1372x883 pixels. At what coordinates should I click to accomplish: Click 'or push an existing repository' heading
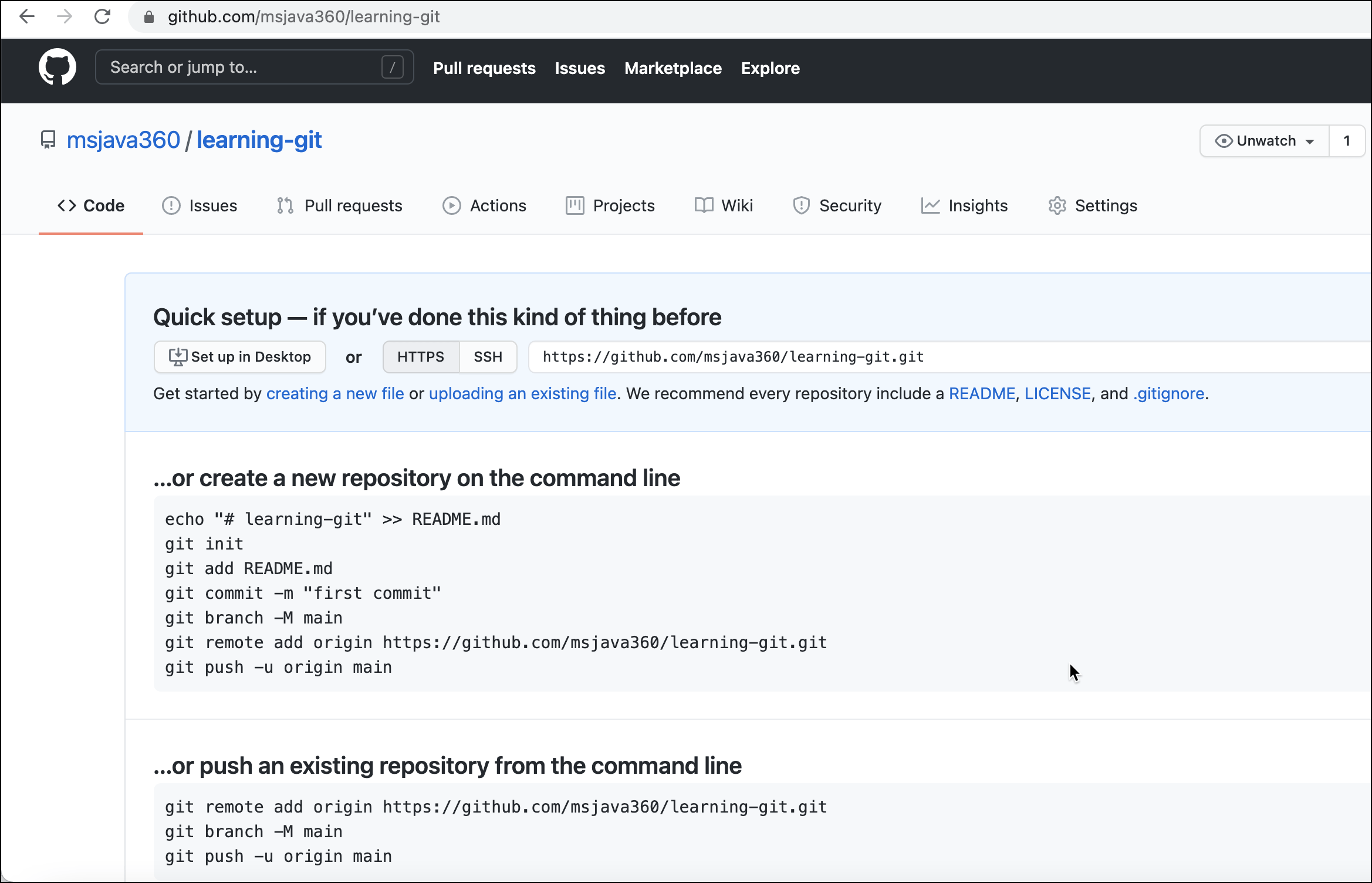click(x=447, y=766)
